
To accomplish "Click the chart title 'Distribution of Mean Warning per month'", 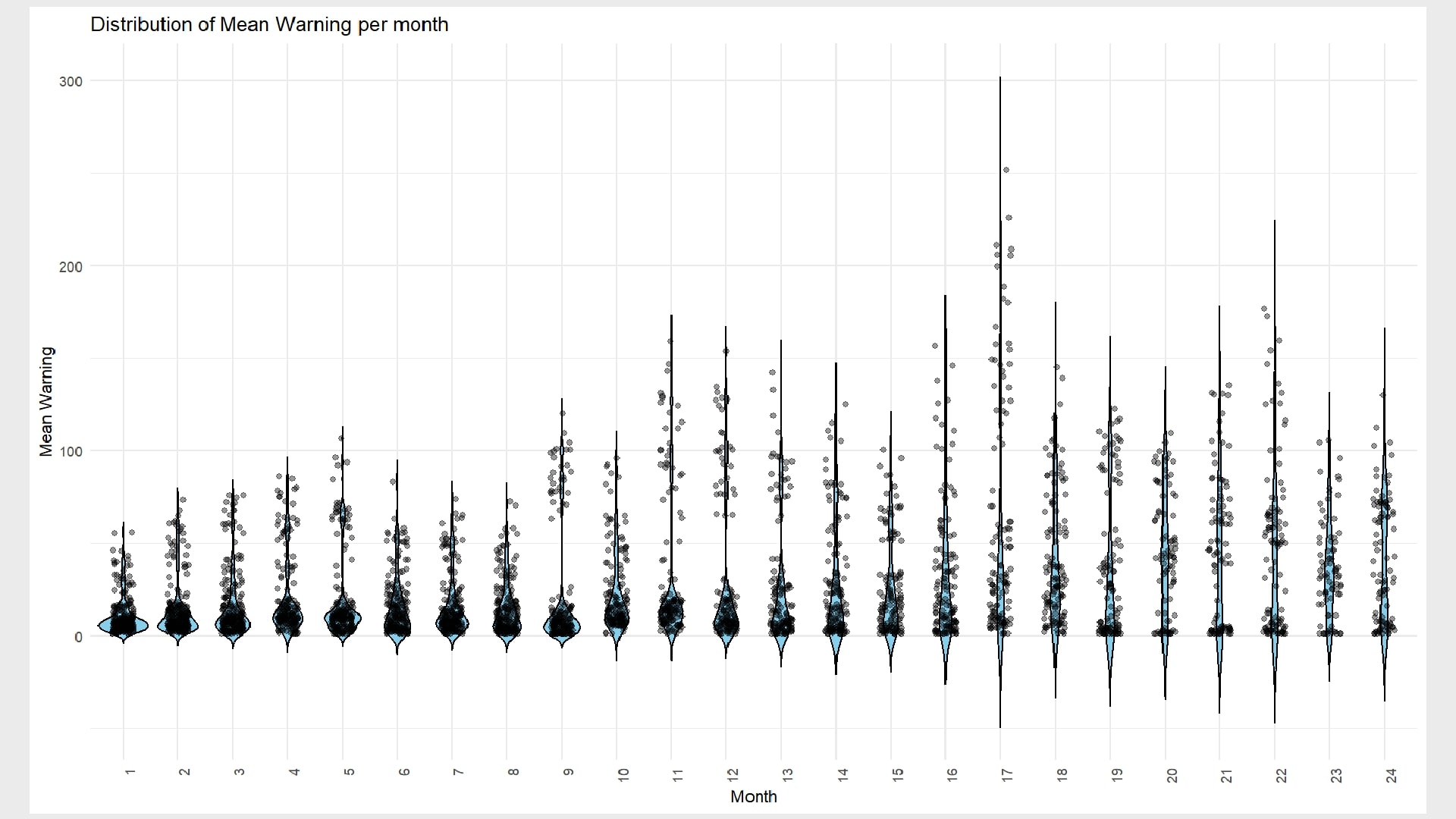I will tap(269, 24).
